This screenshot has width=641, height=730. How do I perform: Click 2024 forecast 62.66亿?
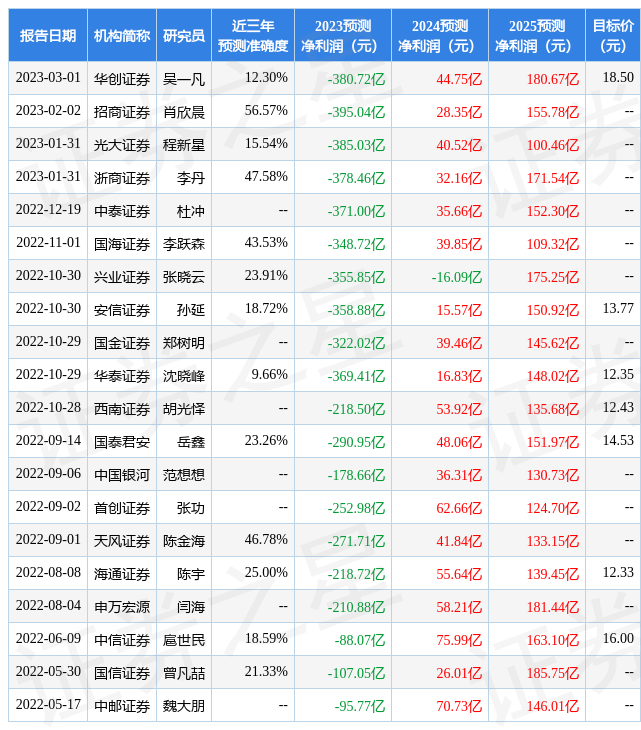[x=459, y=508]
